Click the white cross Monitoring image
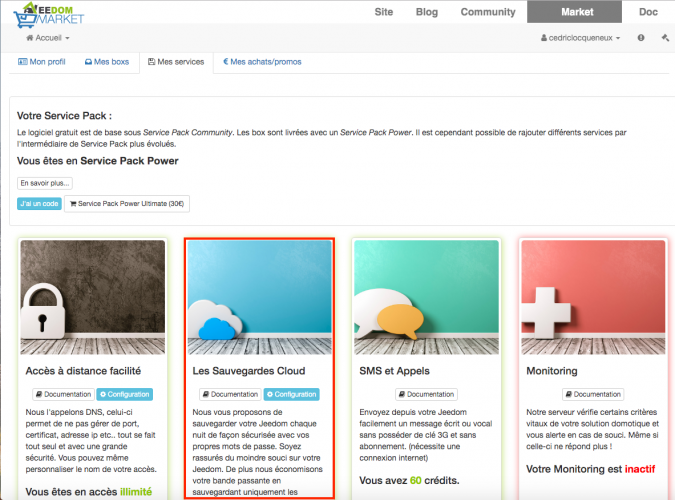 click(593, 297)
